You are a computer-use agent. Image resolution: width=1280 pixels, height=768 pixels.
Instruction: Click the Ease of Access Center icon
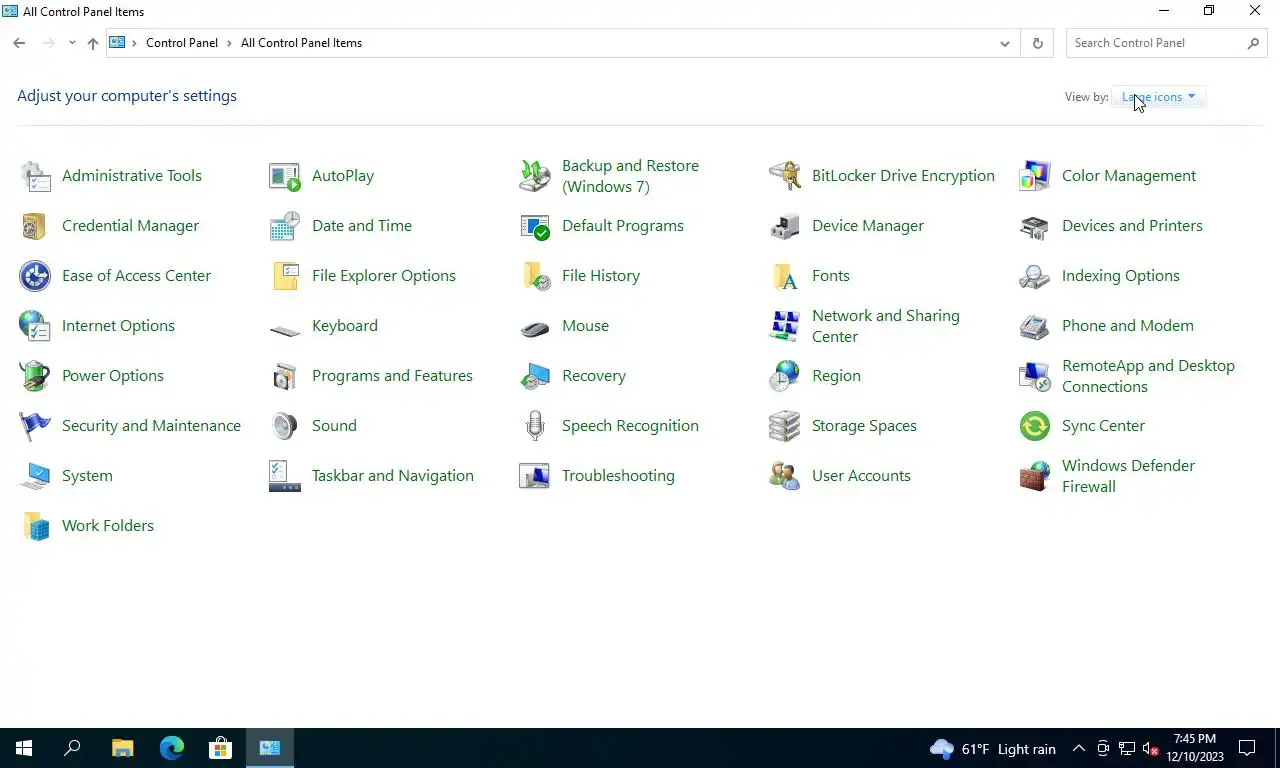point(35,276)
